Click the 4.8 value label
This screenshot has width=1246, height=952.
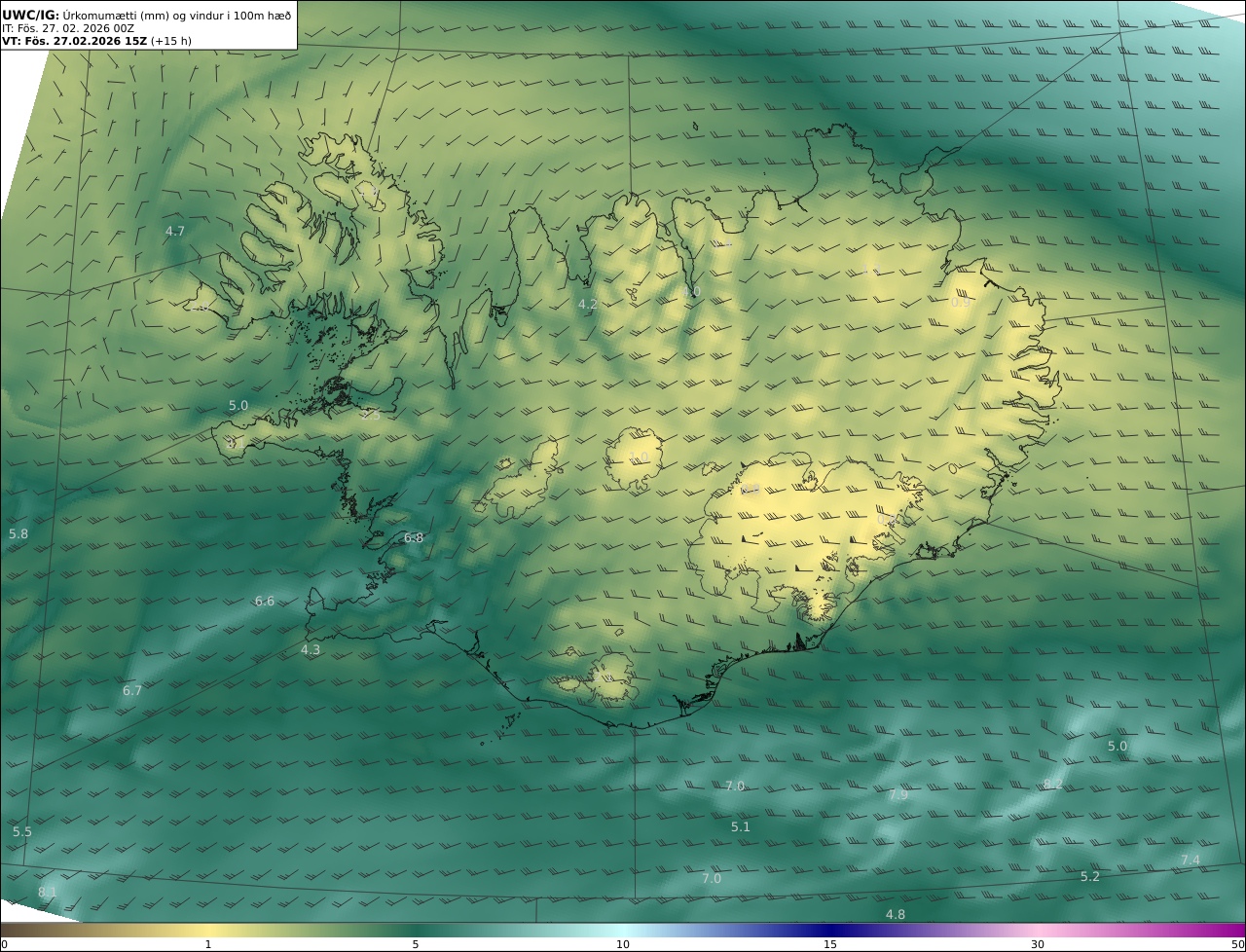point(896,915)
